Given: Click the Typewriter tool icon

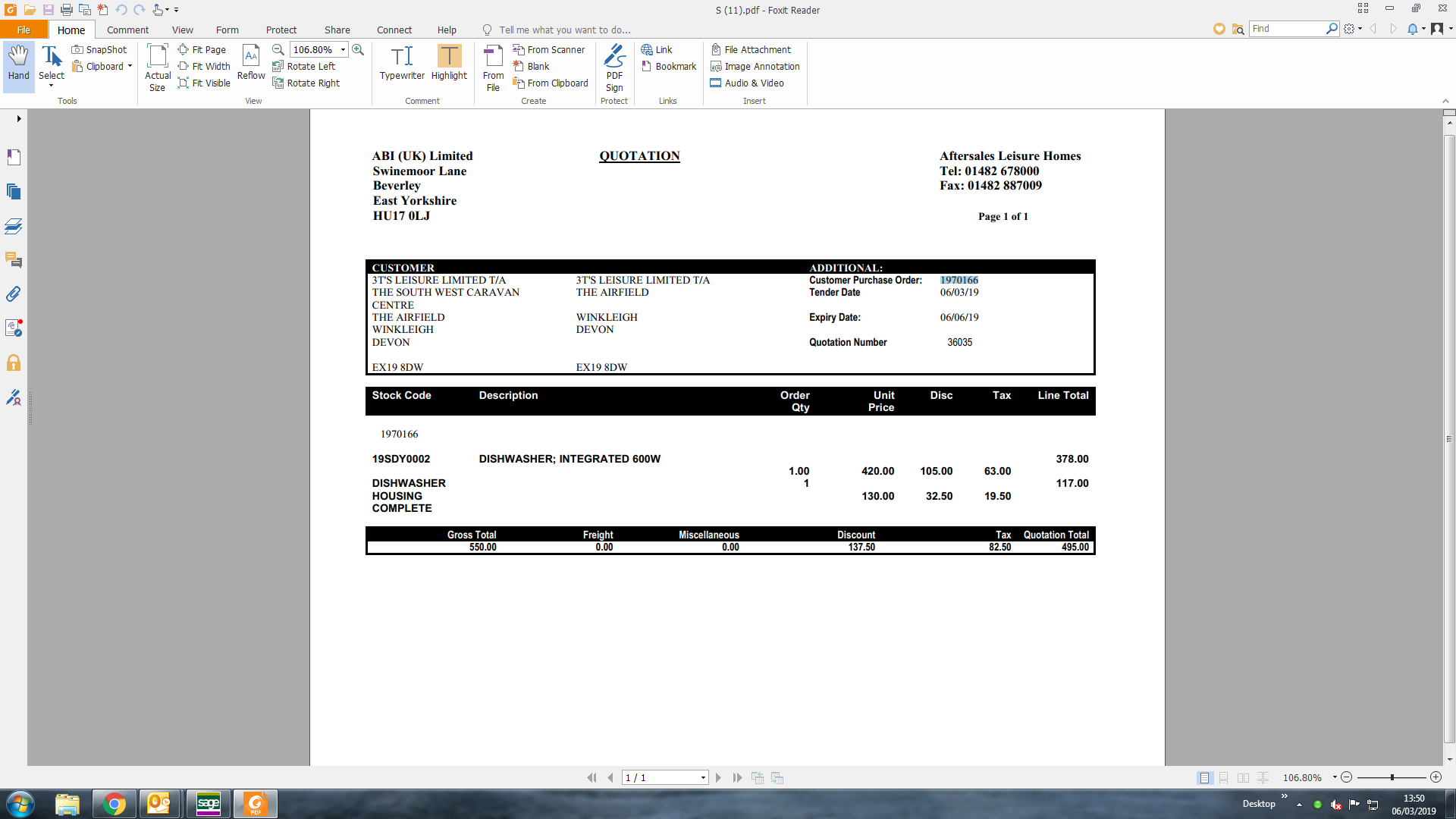Looking at the screenshot, I should pos(402,57).
